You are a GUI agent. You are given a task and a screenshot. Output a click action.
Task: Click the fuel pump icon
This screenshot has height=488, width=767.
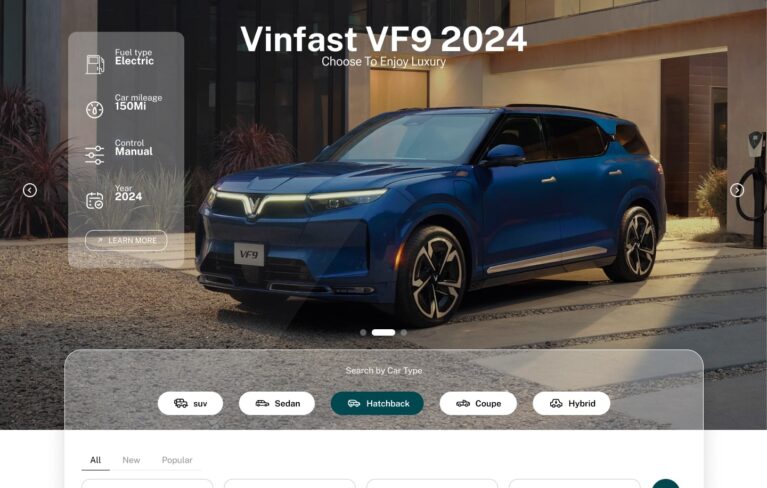95,65
